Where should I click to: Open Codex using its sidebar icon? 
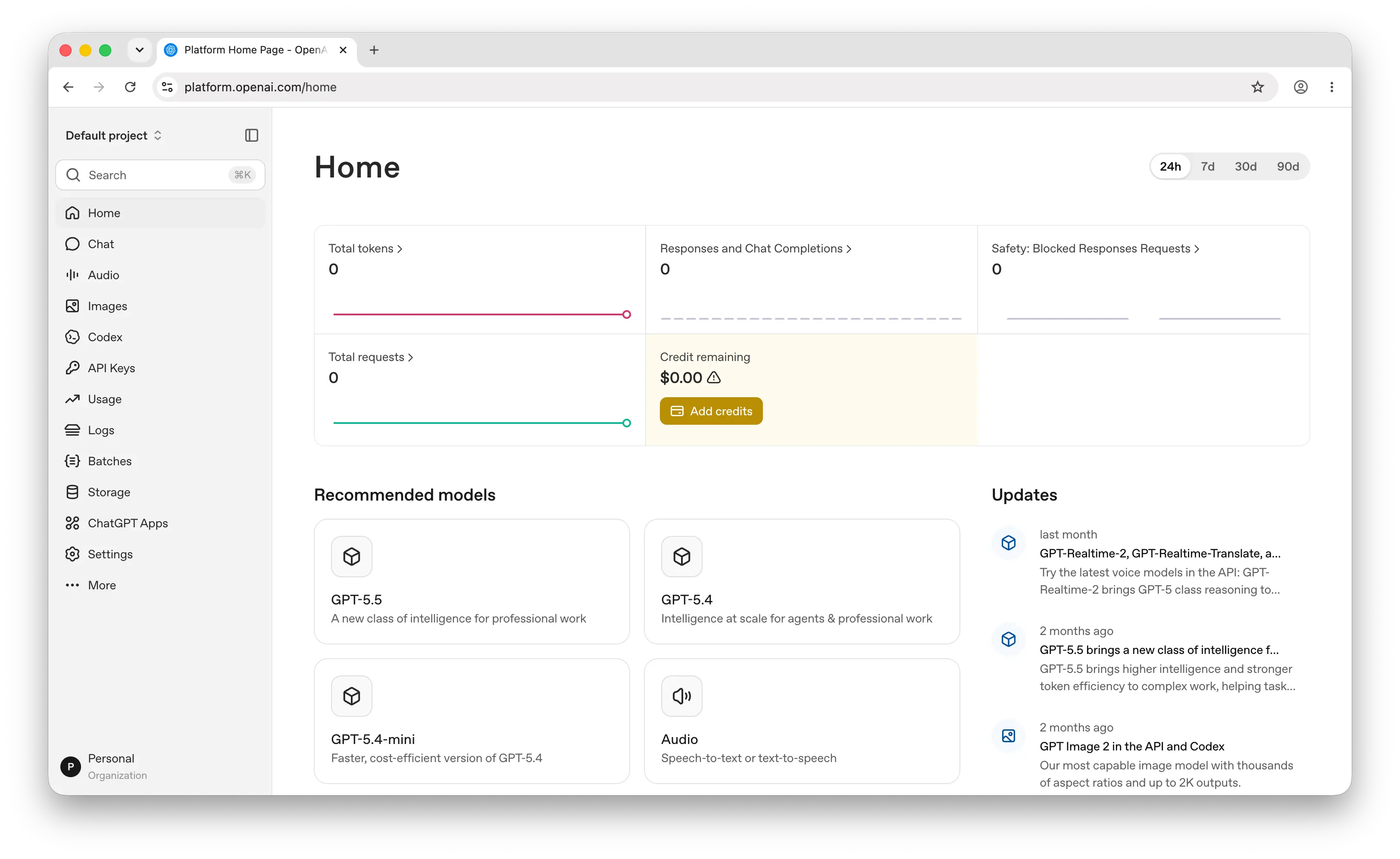pyautogui.click(x=72, y=337)
